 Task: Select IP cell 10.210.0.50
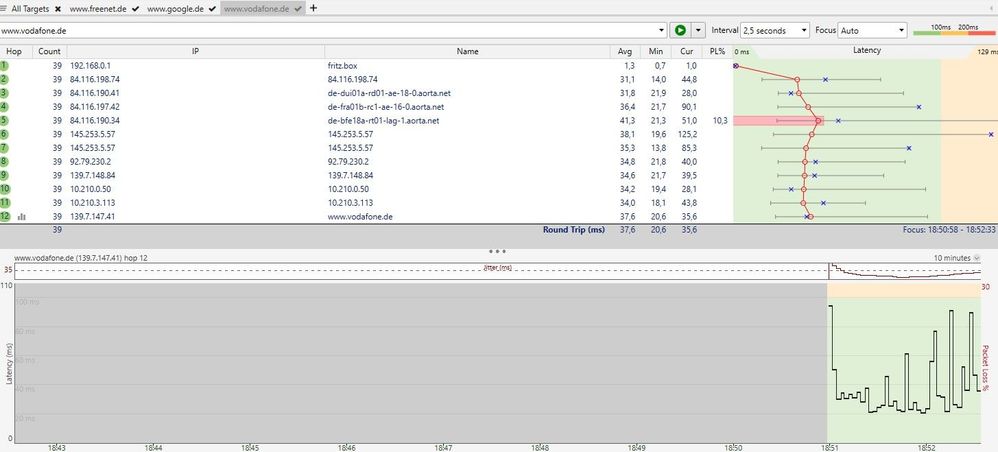pos(90,189)
